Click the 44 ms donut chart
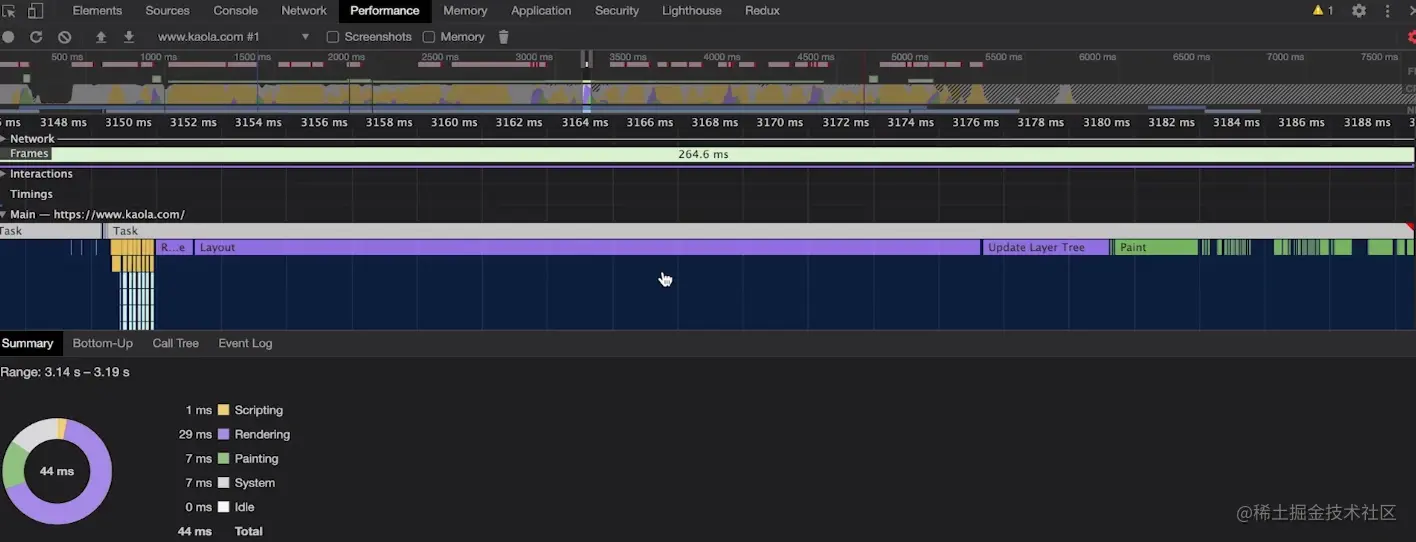Image resolution: width=1416 pixels, height=542 pixels. coord(57,471)
